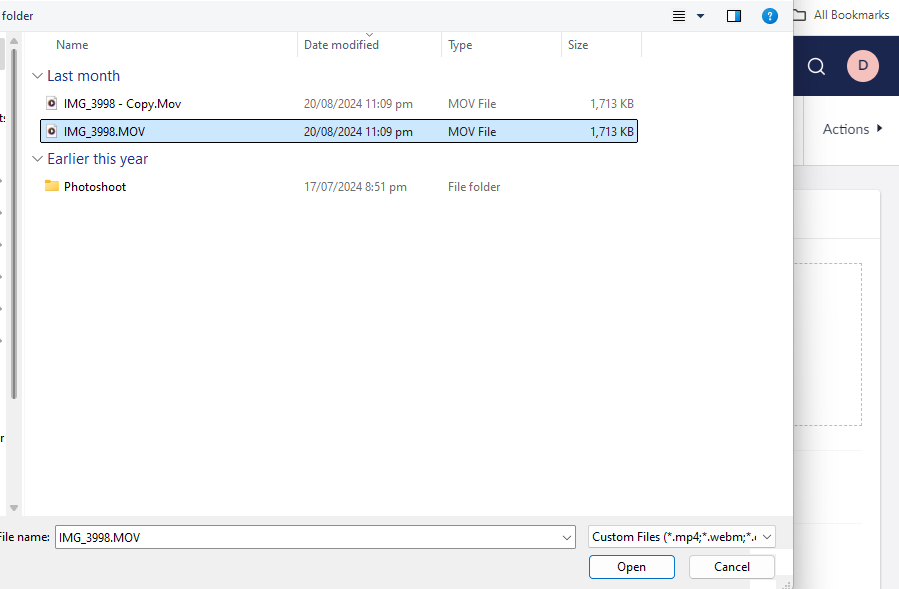The height and width of the screenshot is (589, 899).
Task: Select IMG_3998 - Copy.Mov file
Action: click(x=339, y=104)
